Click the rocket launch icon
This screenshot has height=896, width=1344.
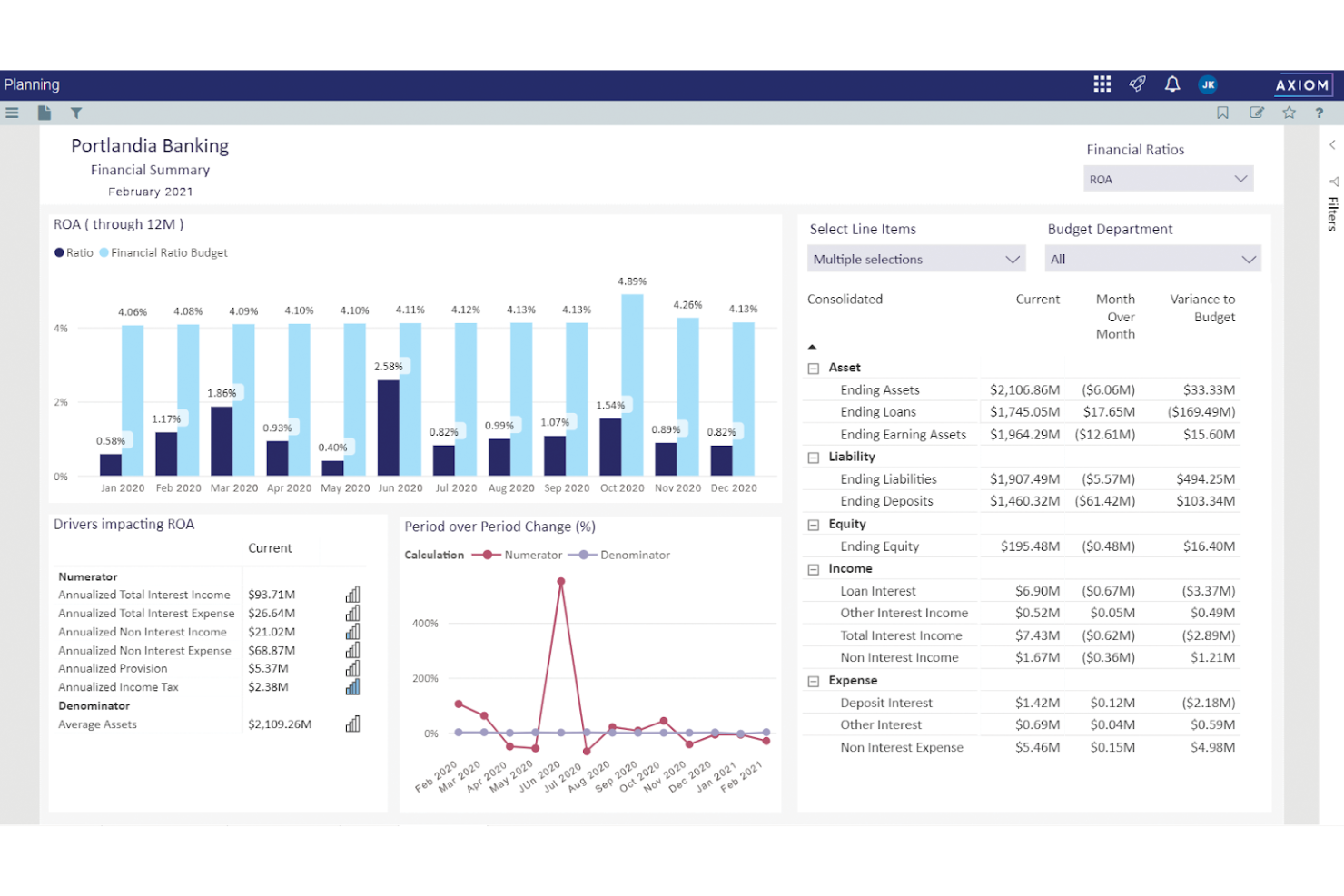click(x=1137, y=84)
